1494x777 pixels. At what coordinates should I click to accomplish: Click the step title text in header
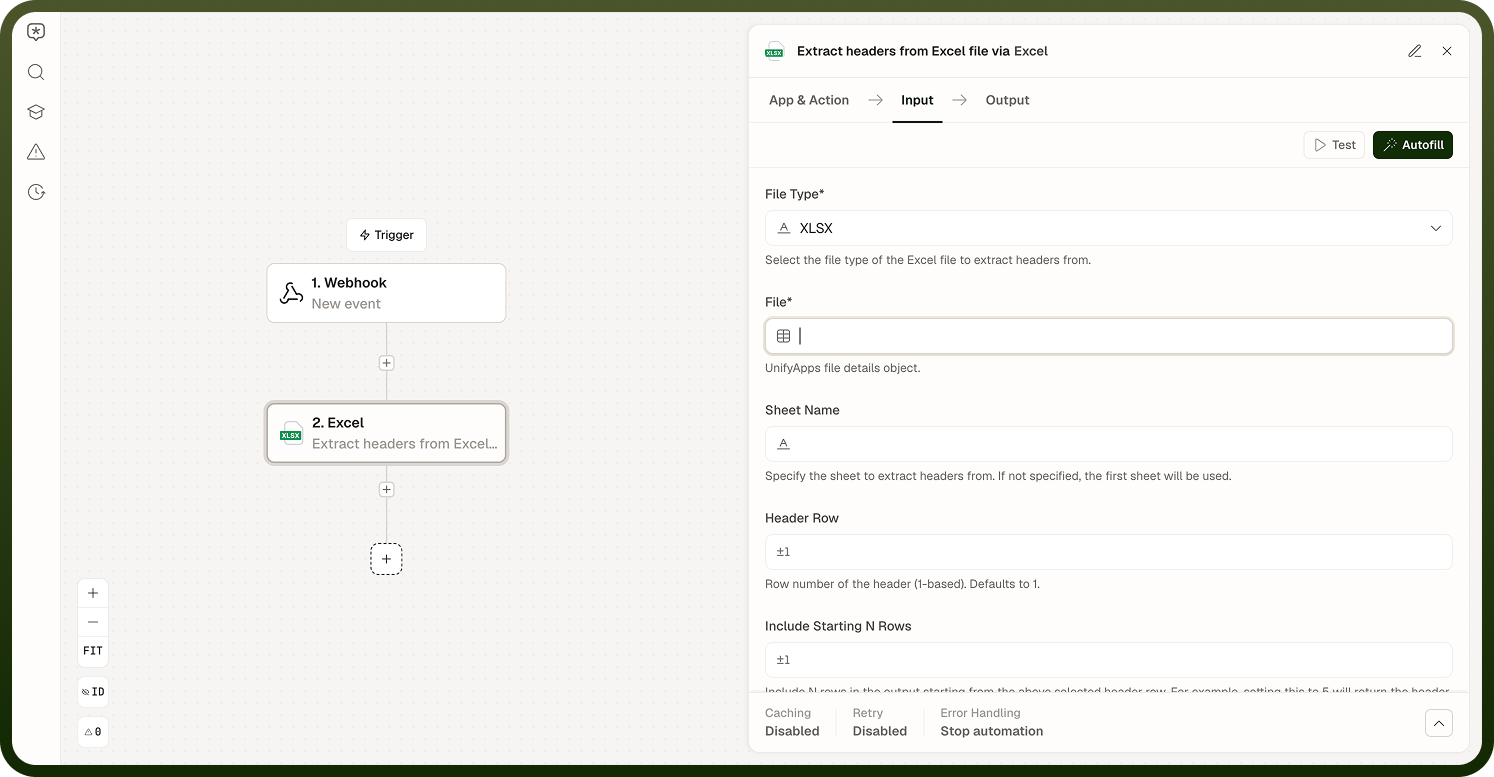click(x=922, y=51)
